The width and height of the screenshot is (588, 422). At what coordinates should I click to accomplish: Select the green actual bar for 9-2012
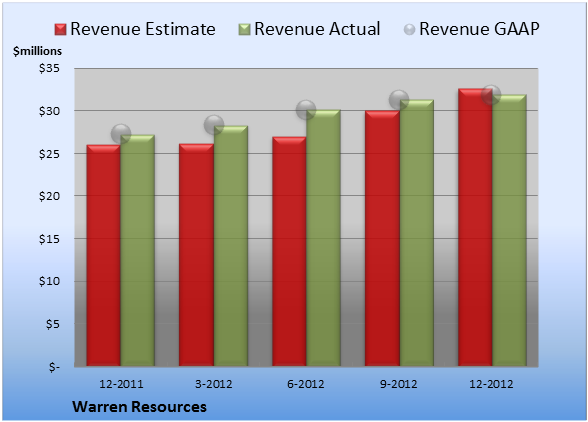pyautogui.click(x=417, y=233)
